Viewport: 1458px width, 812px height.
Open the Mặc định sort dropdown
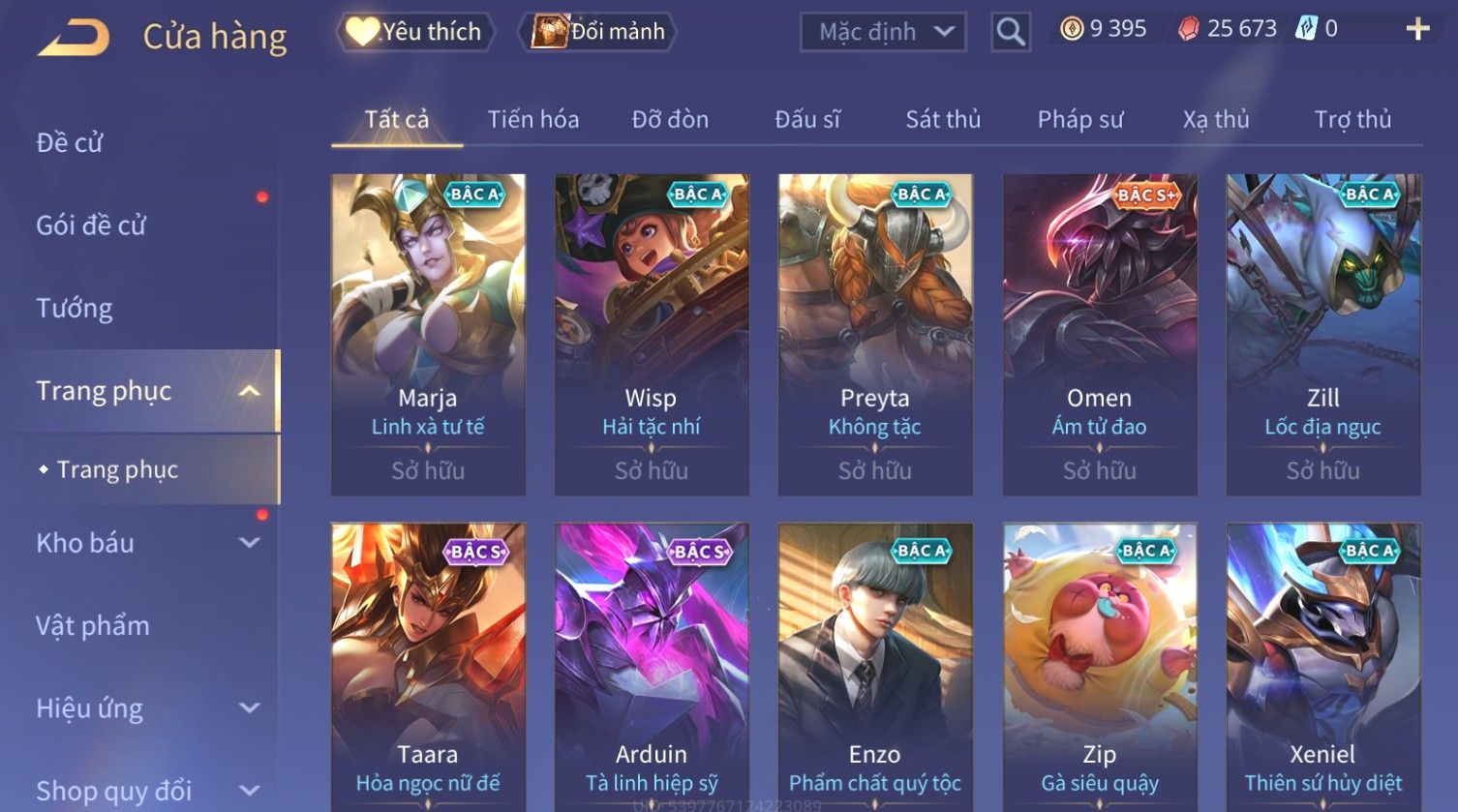click(x=883, y=32)
